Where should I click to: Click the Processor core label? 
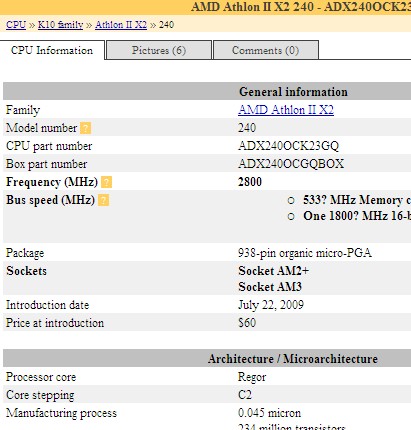41,377
